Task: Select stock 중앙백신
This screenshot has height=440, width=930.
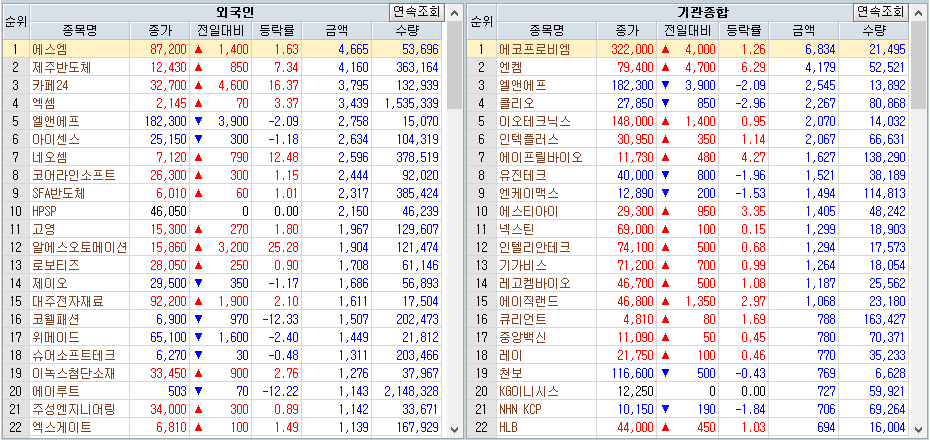Action: (523, 337)
